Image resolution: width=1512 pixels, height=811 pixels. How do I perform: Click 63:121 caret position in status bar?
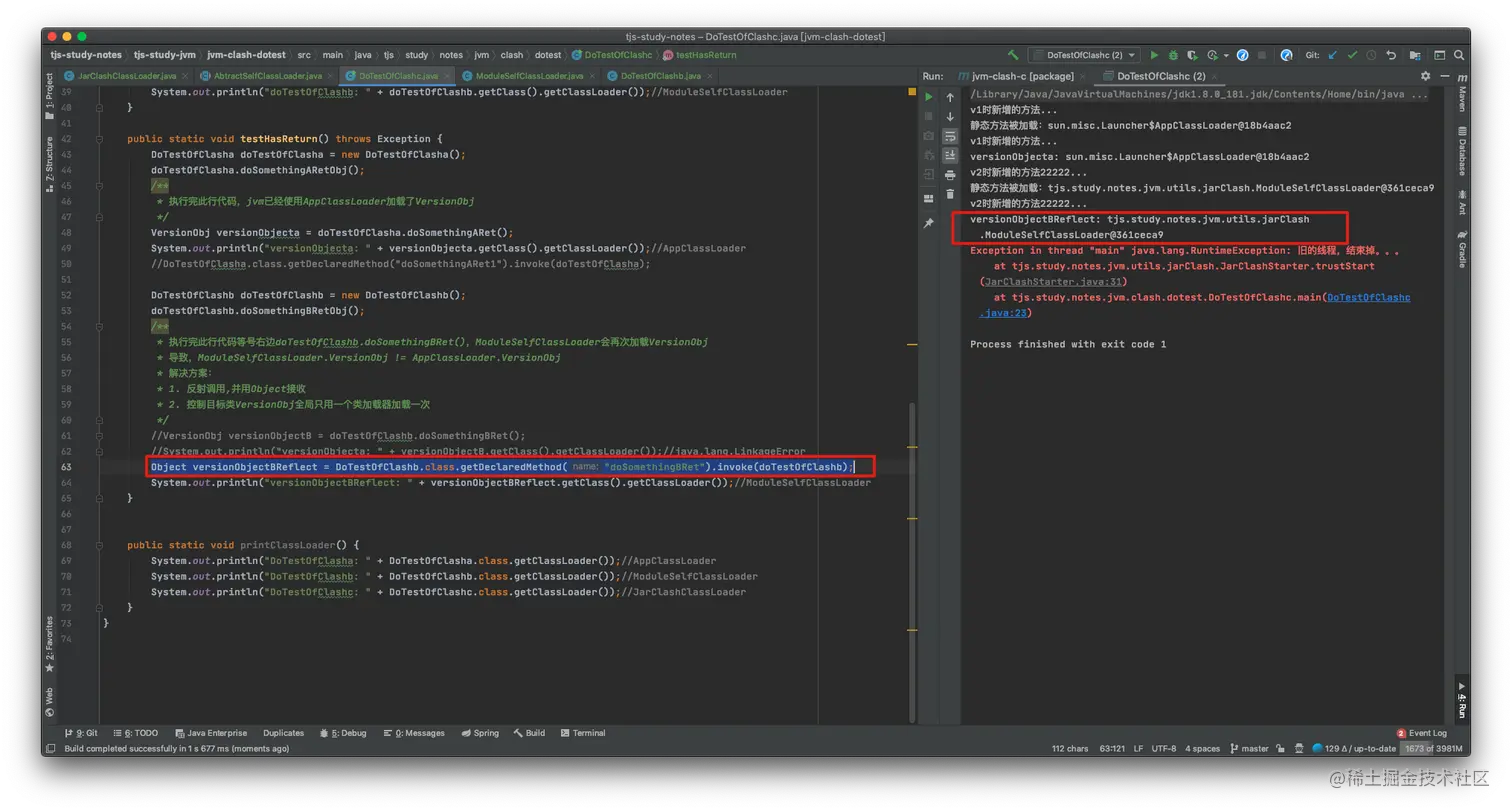[x=1111, y=748]
